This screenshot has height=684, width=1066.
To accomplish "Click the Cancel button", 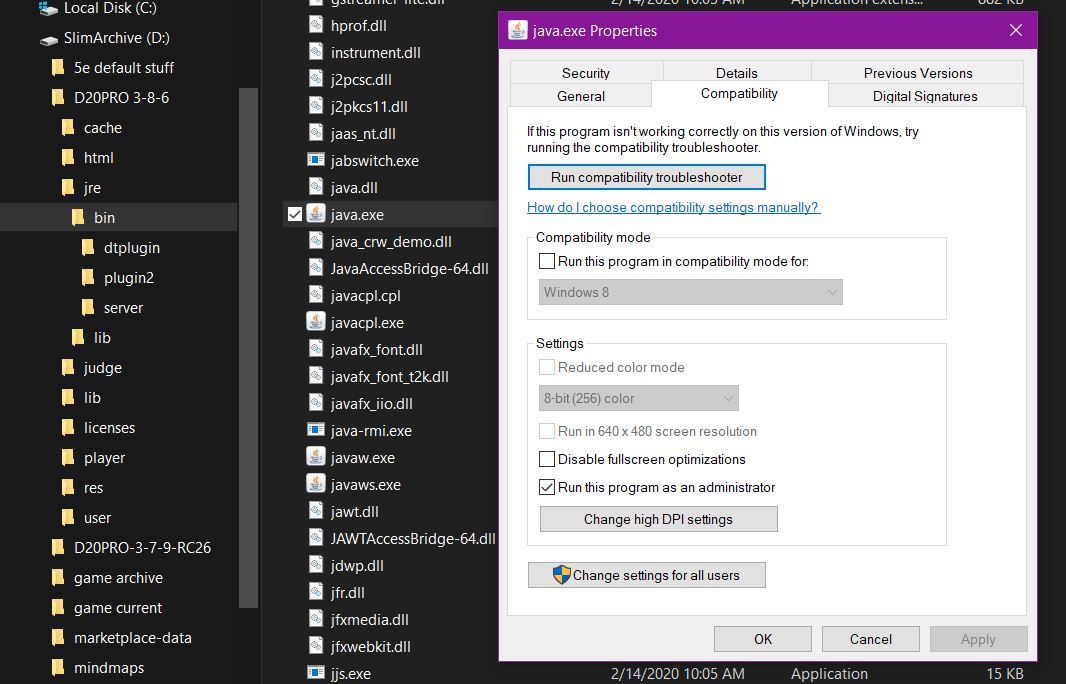I will (x=870, y=639).
